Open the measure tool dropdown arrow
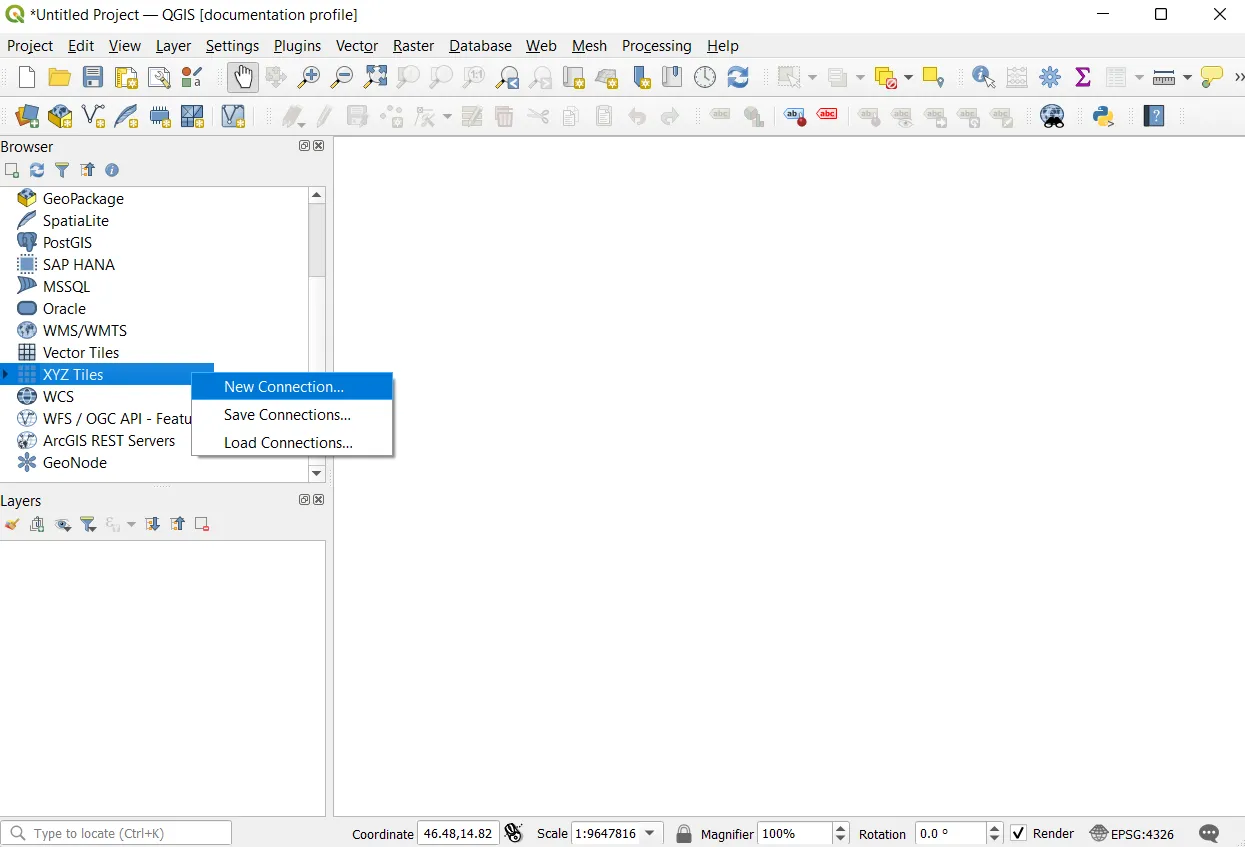This screenshot has width=1245, height=847. (1187, 78)
